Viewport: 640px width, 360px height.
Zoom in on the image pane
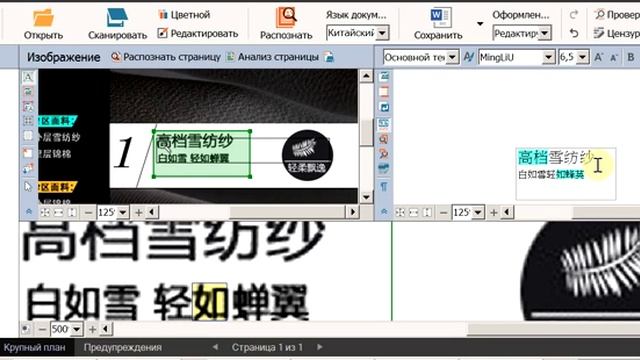click(x=138, y=212)
